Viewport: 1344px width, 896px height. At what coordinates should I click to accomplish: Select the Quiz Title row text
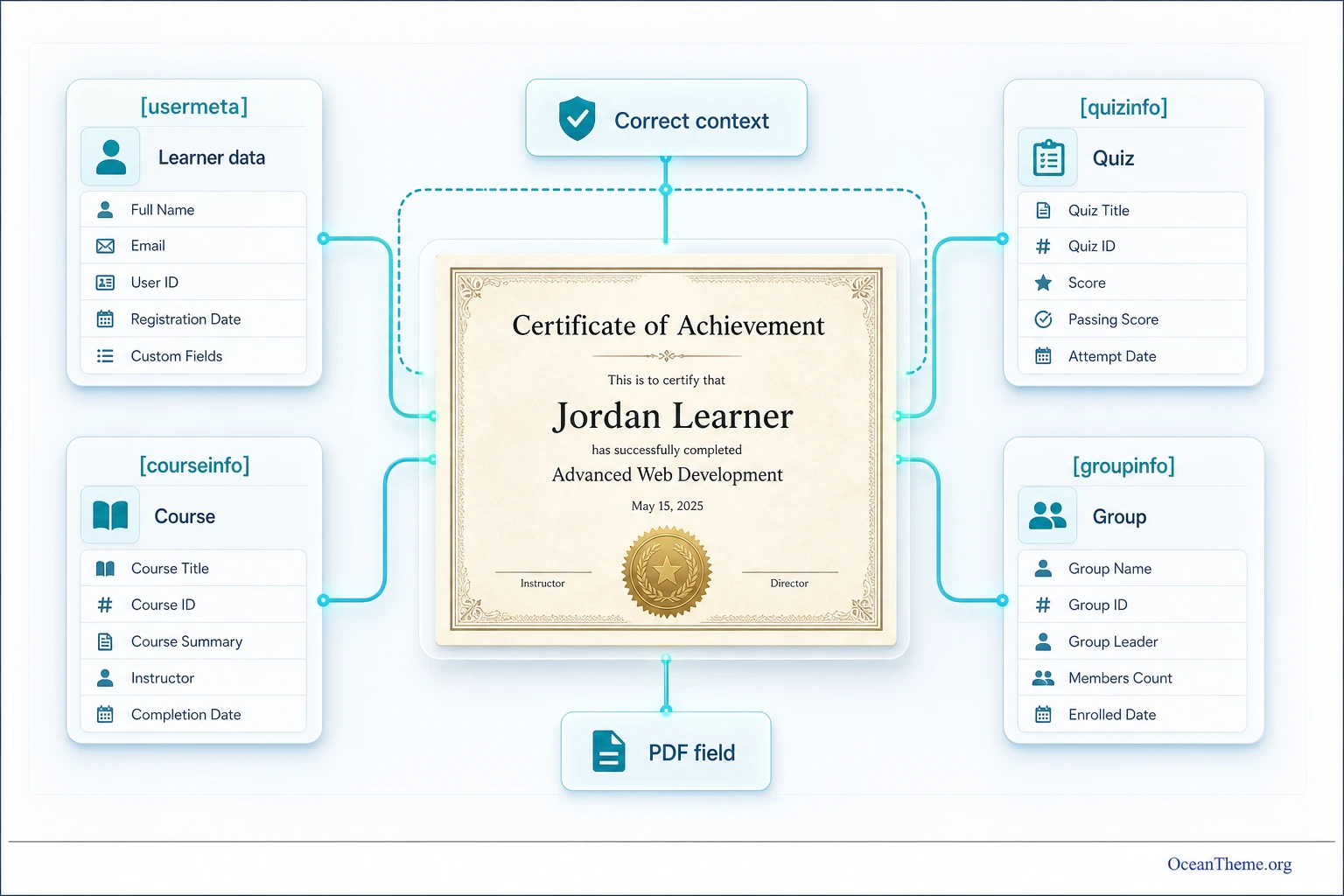1099,210
